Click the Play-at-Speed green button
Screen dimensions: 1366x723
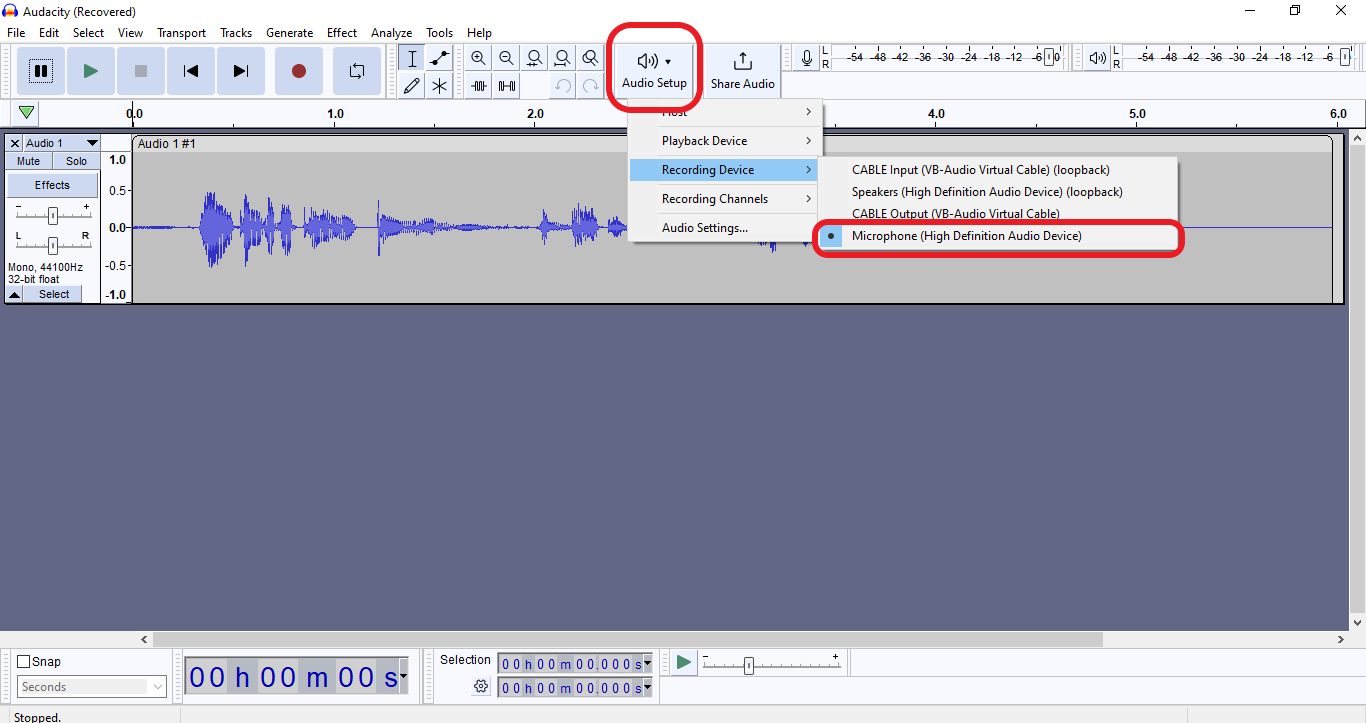(683, 662)
